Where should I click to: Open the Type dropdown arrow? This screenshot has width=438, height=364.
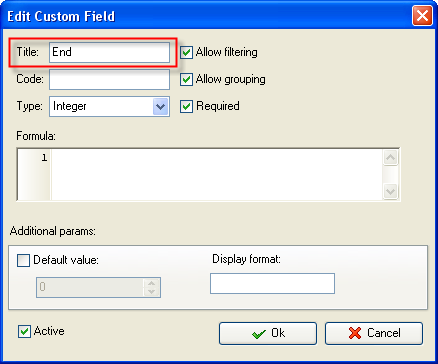click(x=160, y=107)
